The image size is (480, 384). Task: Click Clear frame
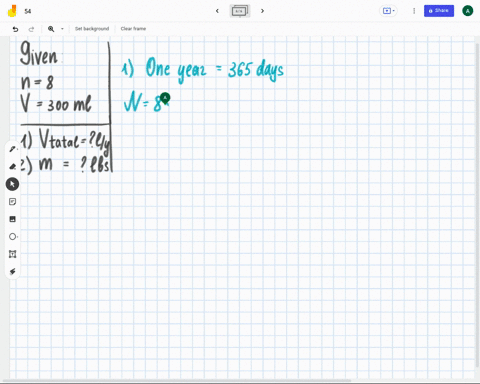(133, 29)
